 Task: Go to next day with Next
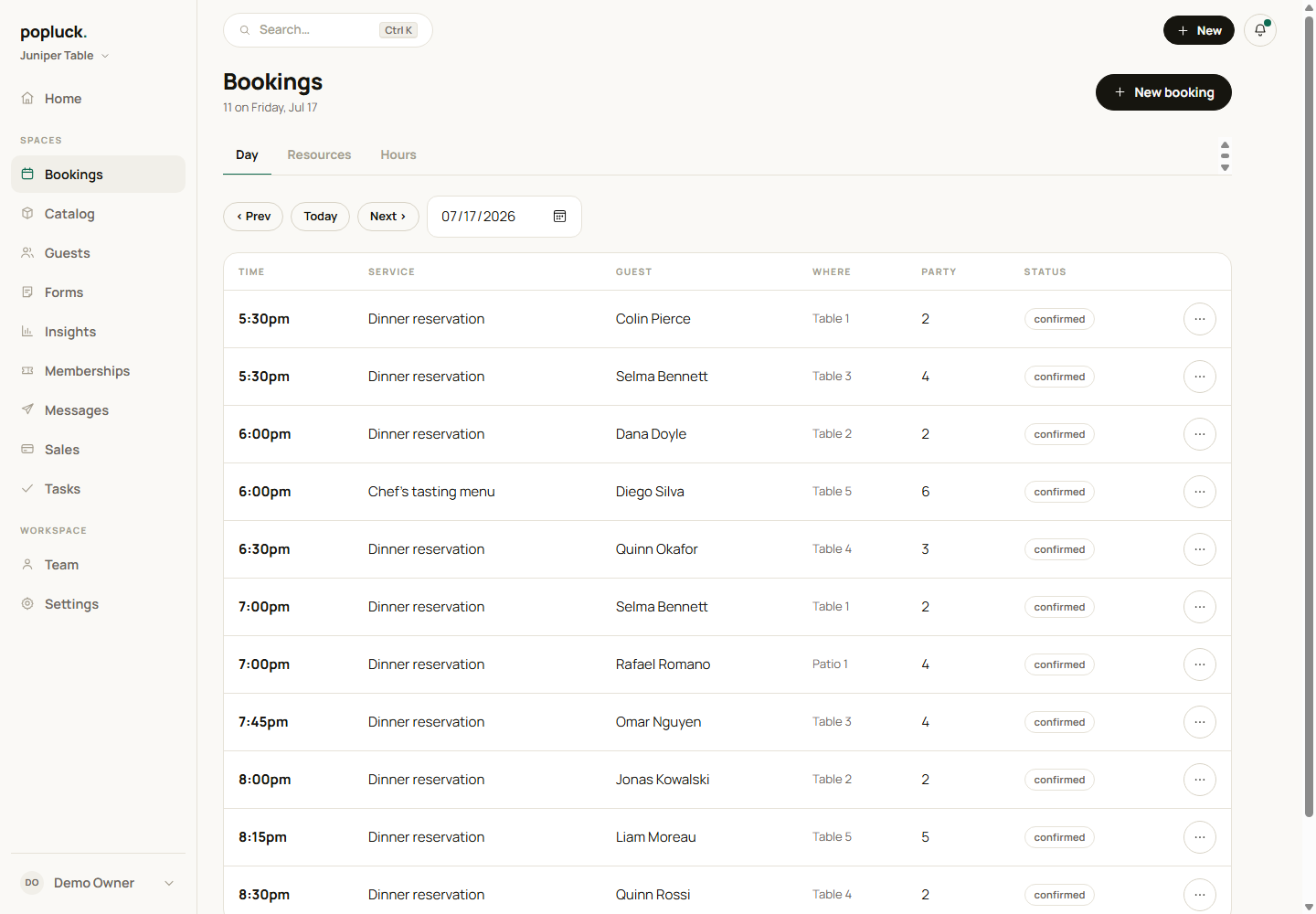pyautogui.click(x=388, y=217)
